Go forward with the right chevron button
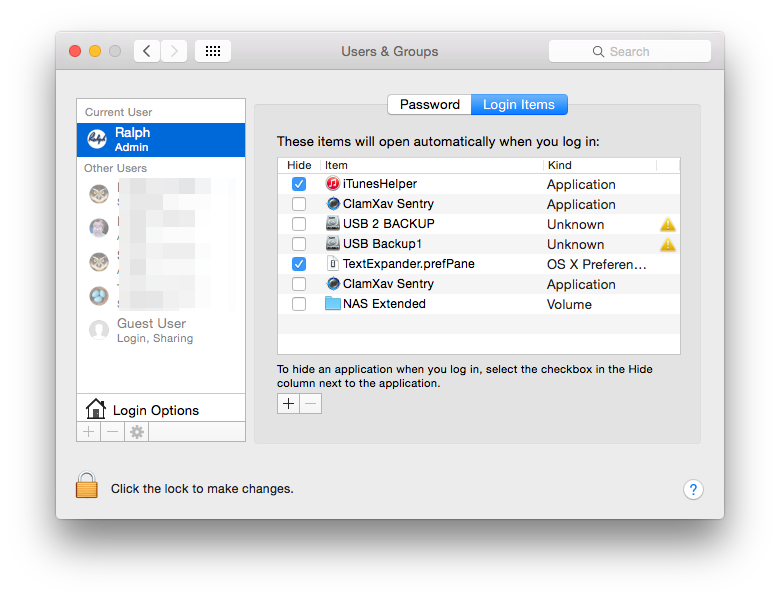Viewport: 780px width, 599px height. [x=174, y=51]
